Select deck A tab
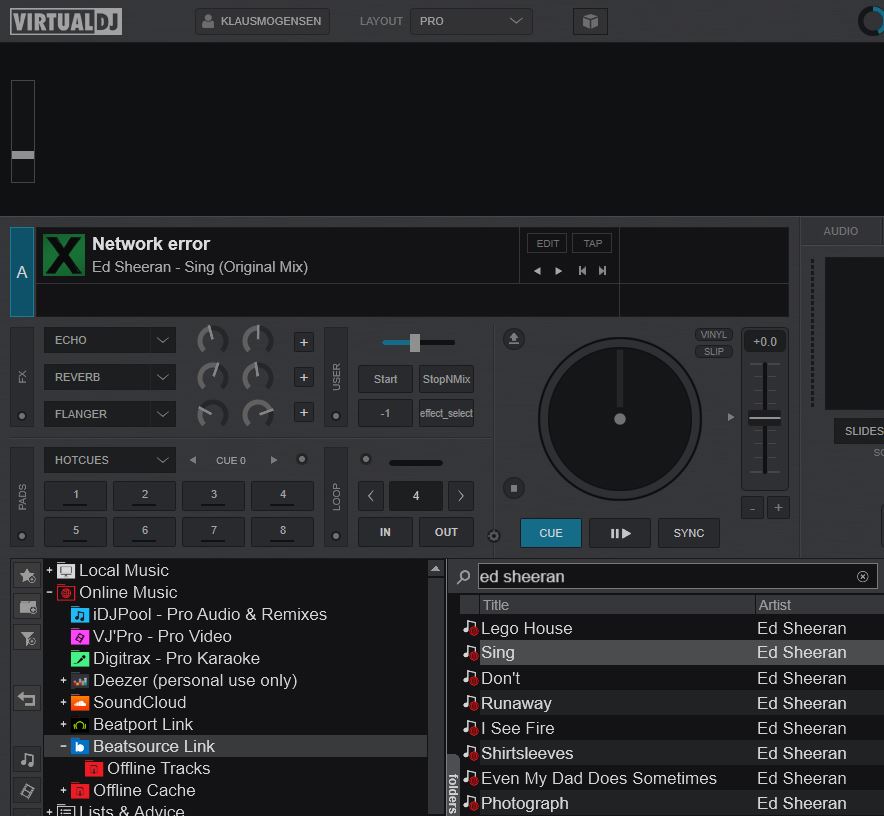The width and height of the screenshot is (884, 816). pyautogui.click(x=22, y=272)
